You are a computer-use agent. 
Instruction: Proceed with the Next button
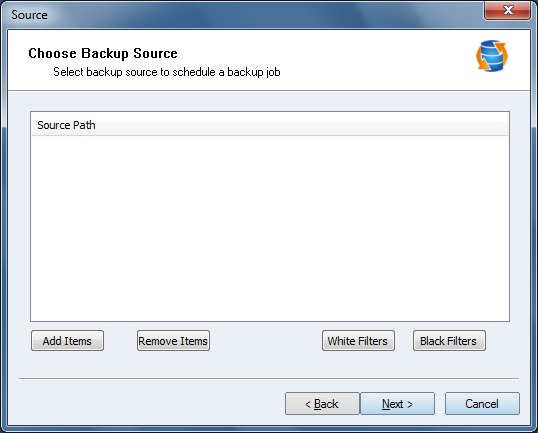tap(397, 403)
